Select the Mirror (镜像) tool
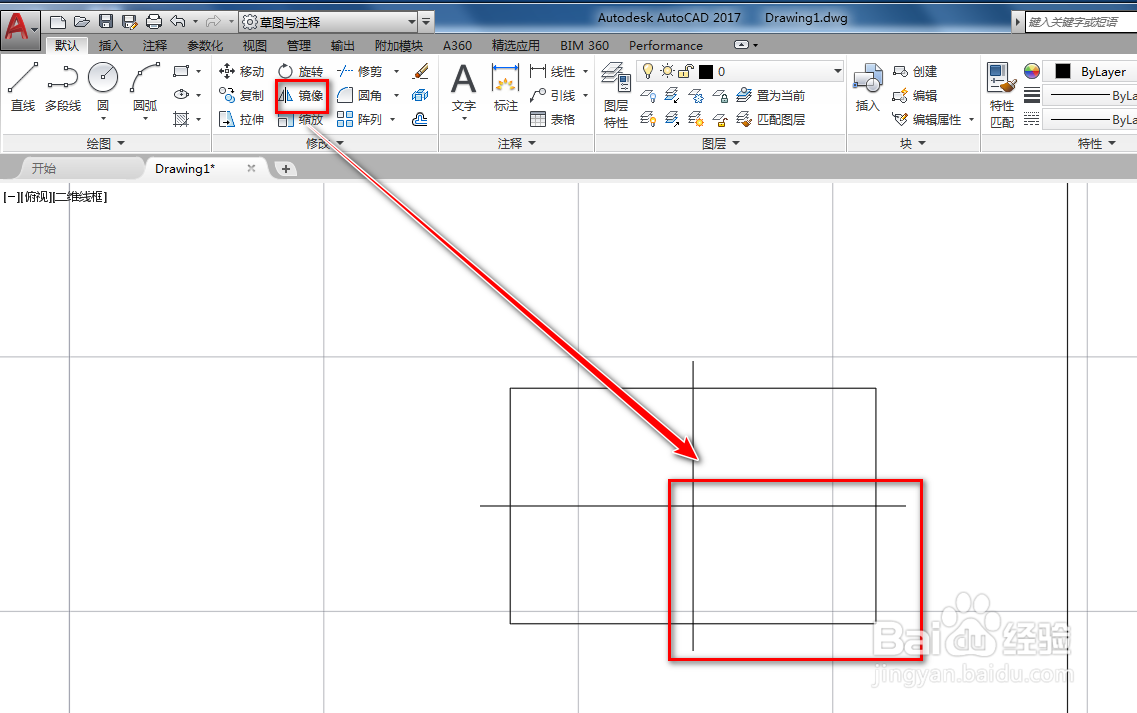The width and height of the screenshot is (1137, 713). pyautogui.click(x=302, y=95)
